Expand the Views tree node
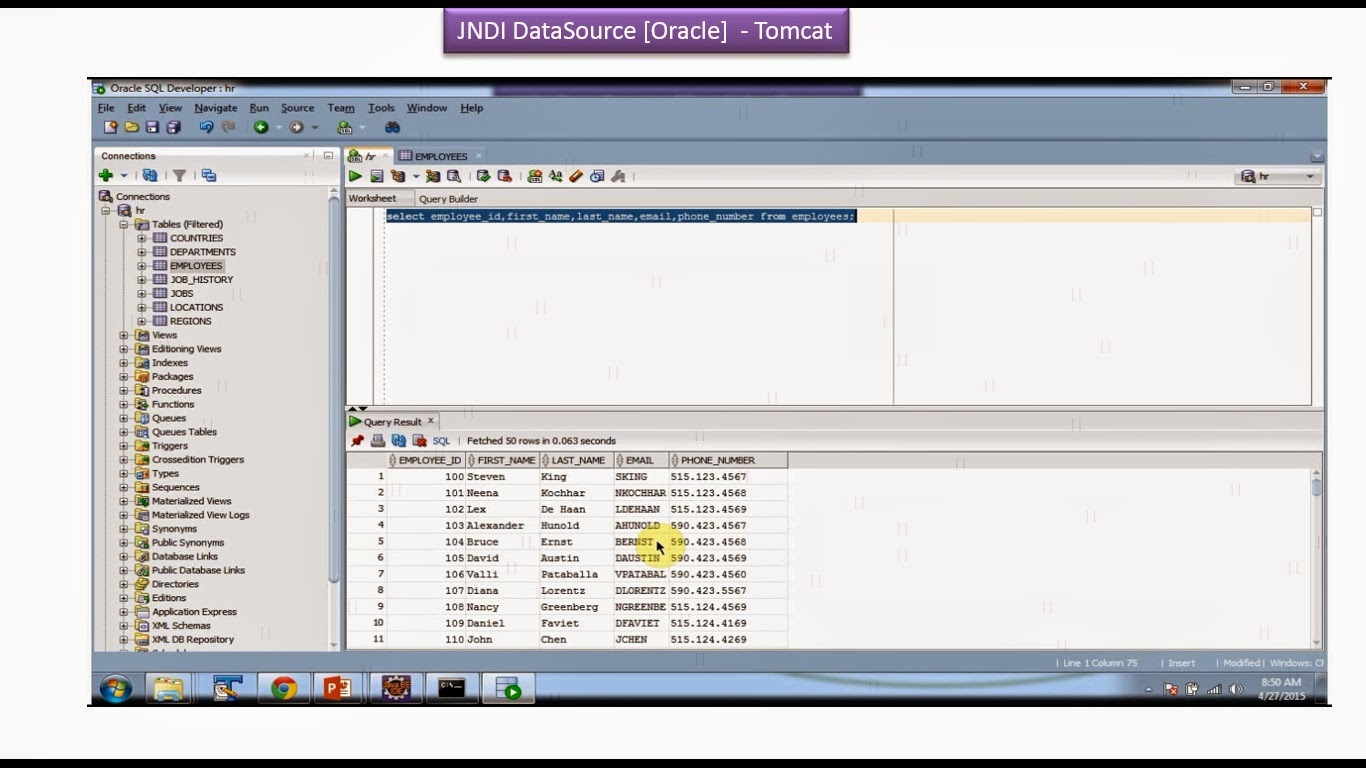This screenshot has width=1366, height=768. (124, 335)
